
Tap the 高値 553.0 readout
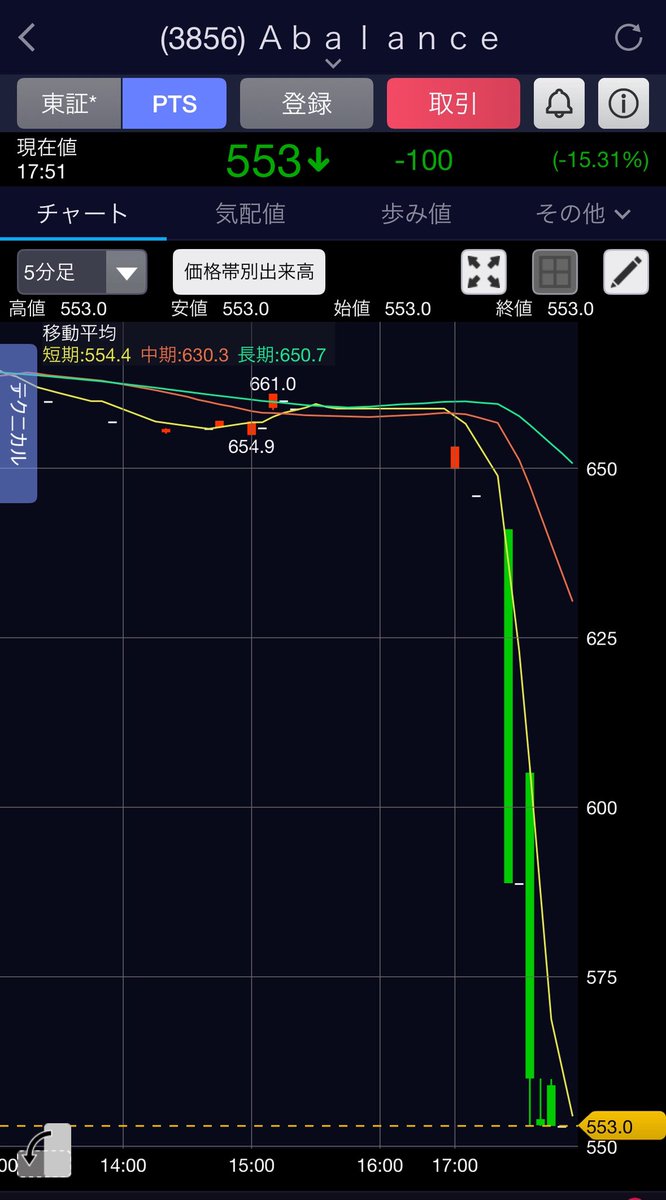tap(56, 309)
